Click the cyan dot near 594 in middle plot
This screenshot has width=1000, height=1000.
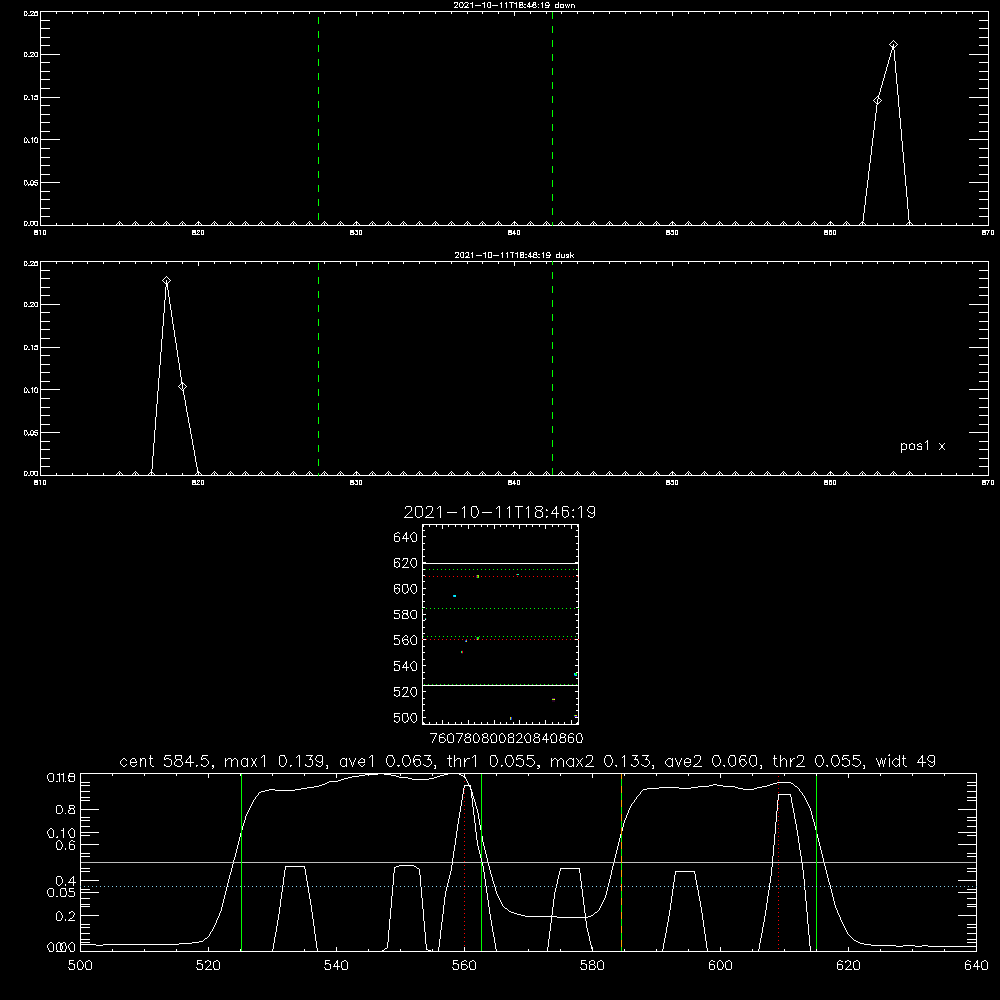[x=455, y=596]
